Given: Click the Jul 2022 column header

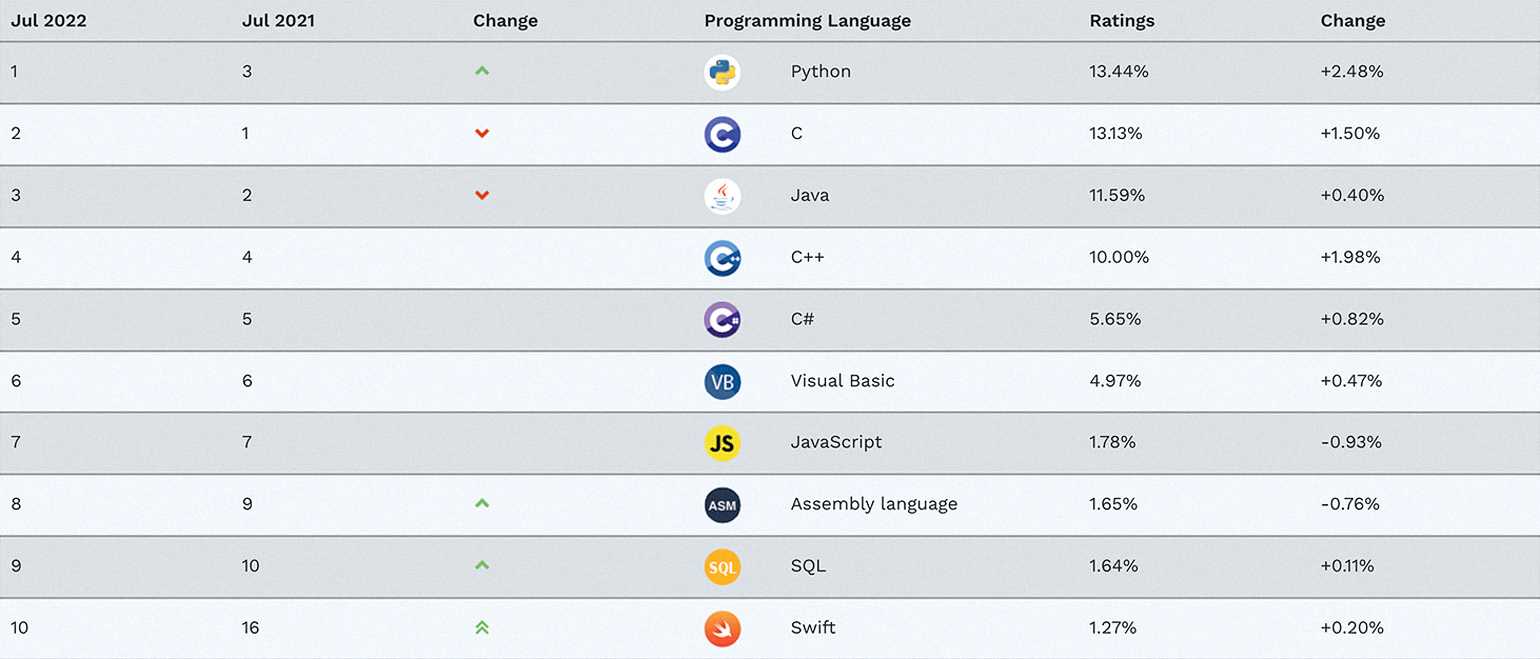Looking at the screenshot, I should click(x=48, y=21).
